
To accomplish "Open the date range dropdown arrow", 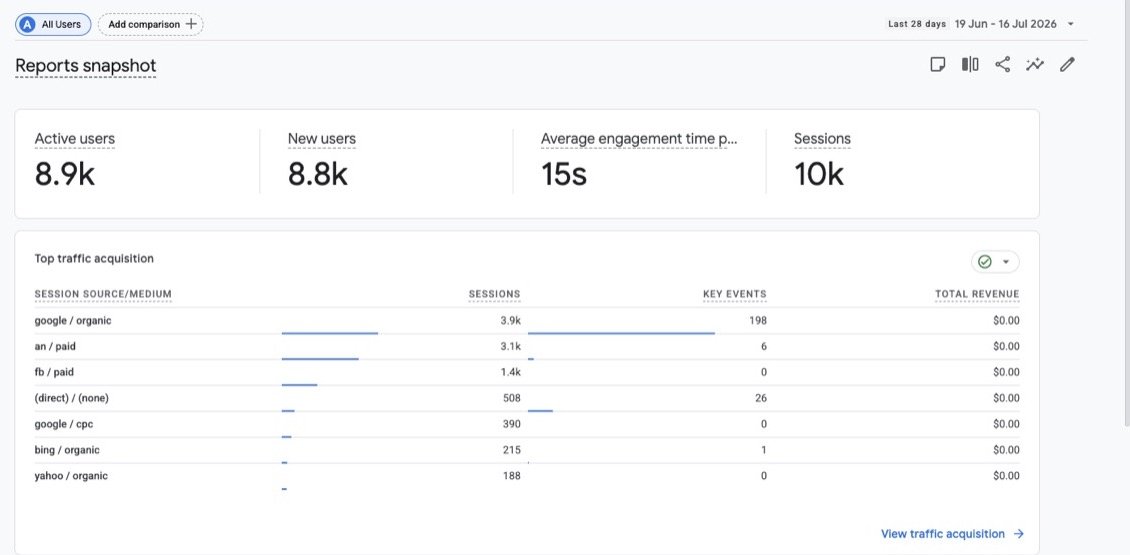I will click(x=1071, y=24).
